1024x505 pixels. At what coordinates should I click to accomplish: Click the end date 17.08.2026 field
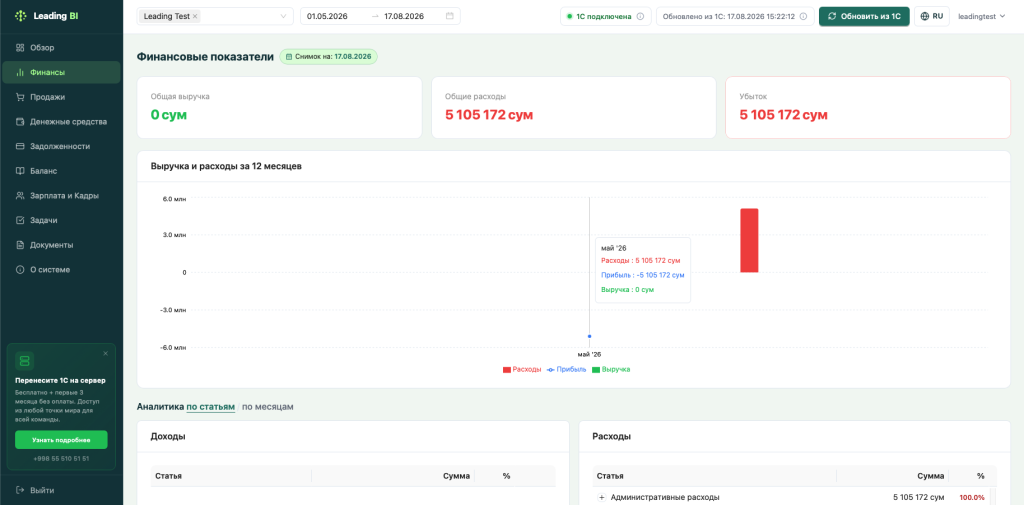point(404,16)
